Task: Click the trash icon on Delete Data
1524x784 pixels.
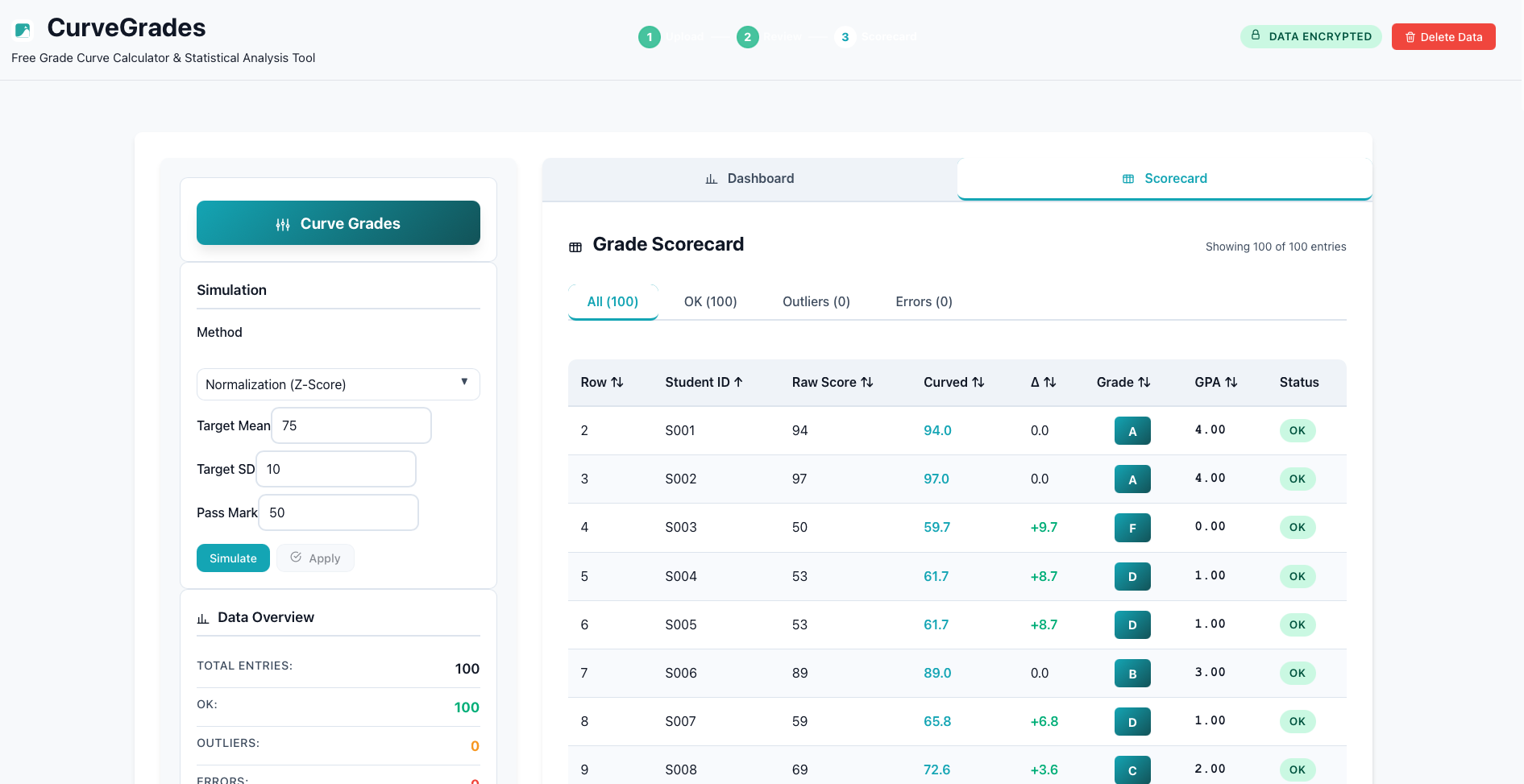Action: tap(1410, 37)
